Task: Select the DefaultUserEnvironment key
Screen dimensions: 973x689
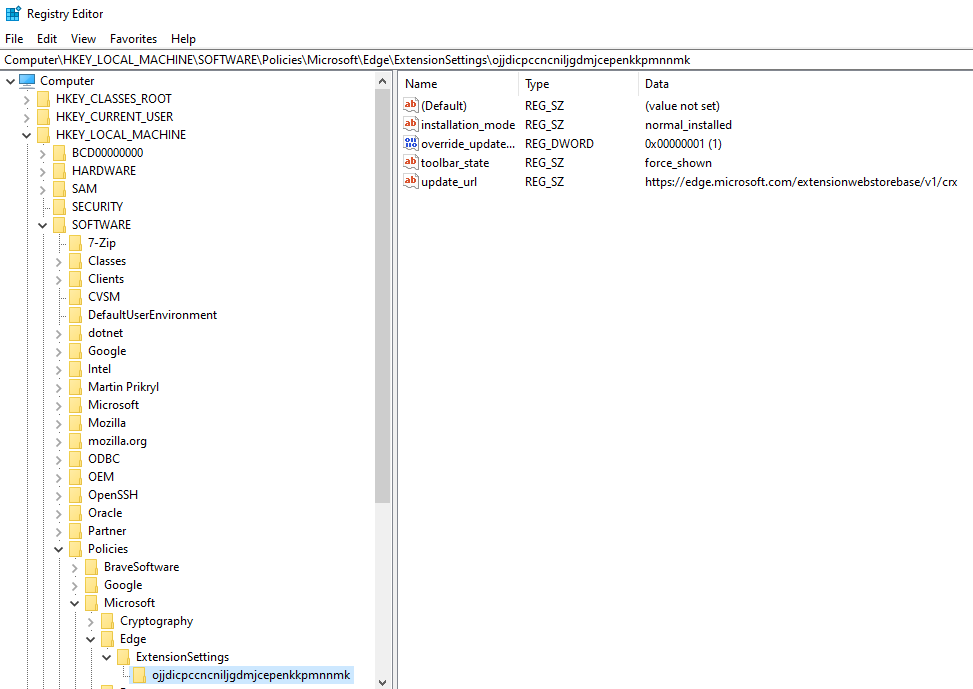Action: [153, 315]
